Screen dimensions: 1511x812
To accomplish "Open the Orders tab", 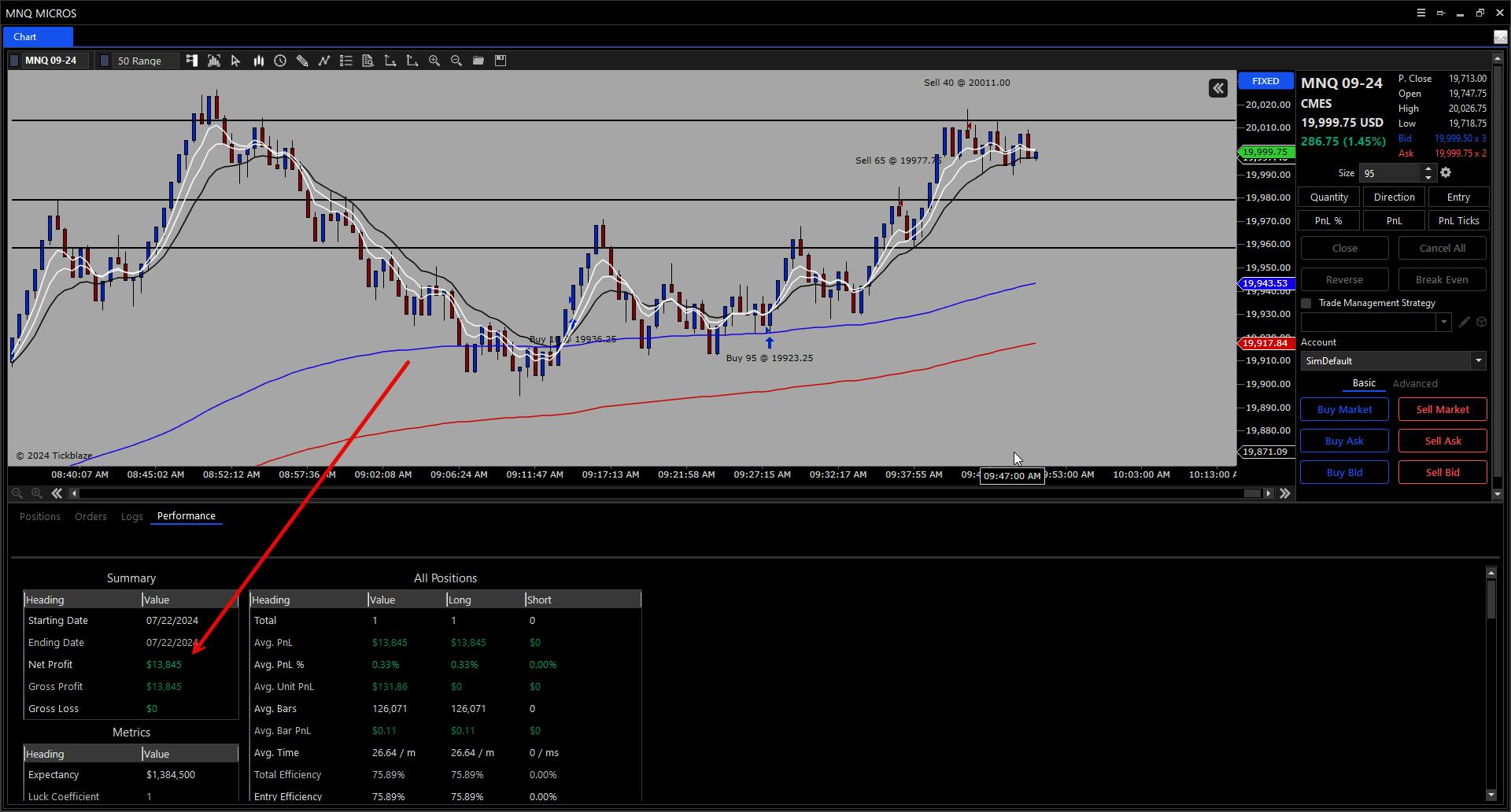I will coord(91,516).
